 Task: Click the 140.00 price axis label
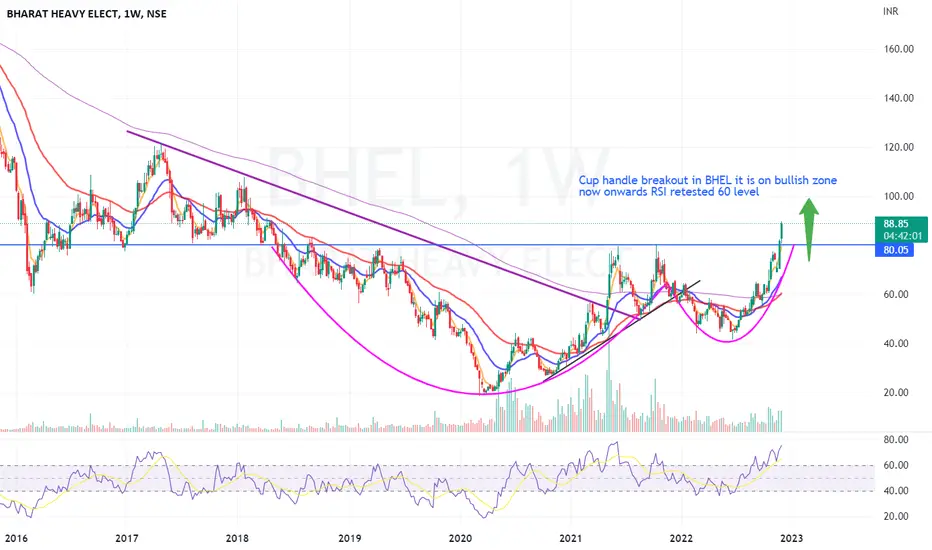[x=898, y=98]
